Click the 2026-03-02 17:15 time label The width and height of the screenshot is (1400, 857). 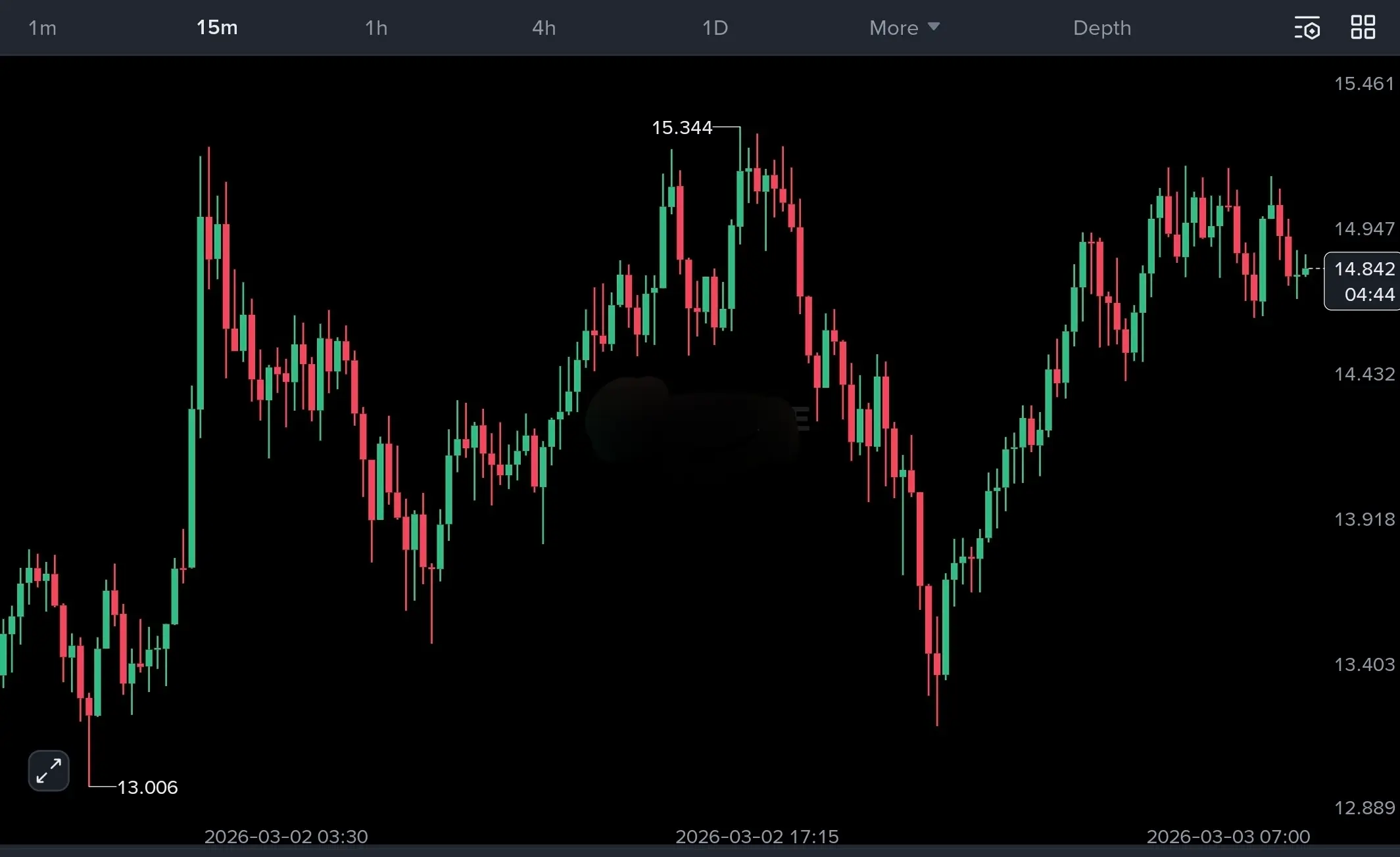[757, 837]
